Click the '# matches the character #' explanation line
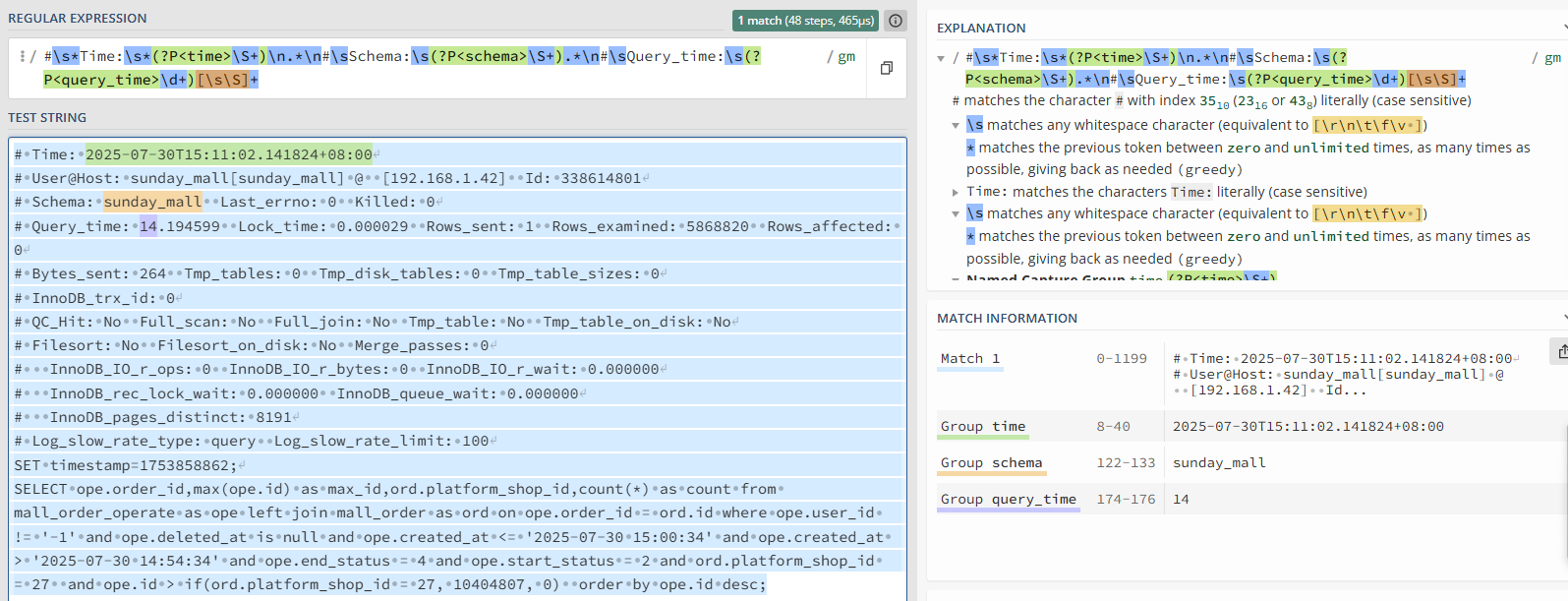Viewport: 1568px width, 601px height. [x=1211, y=101]
